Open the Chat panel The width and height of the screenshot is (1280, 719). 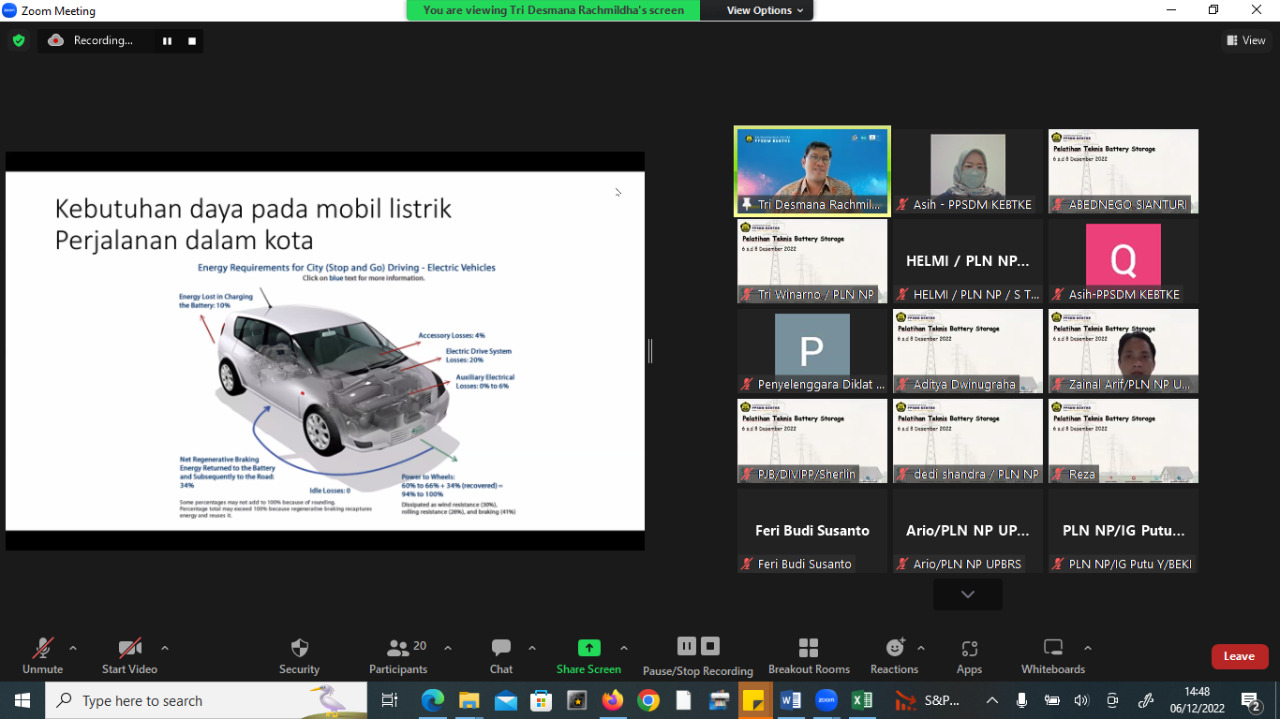(x=501, y=655)
